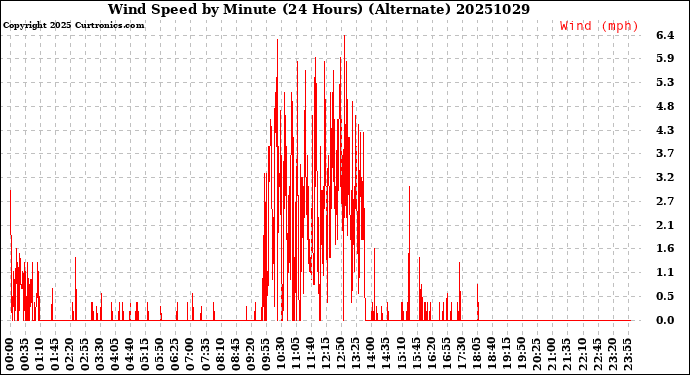
Task: Click the 21:35 time label on x-axis
Action: (567, 355)
